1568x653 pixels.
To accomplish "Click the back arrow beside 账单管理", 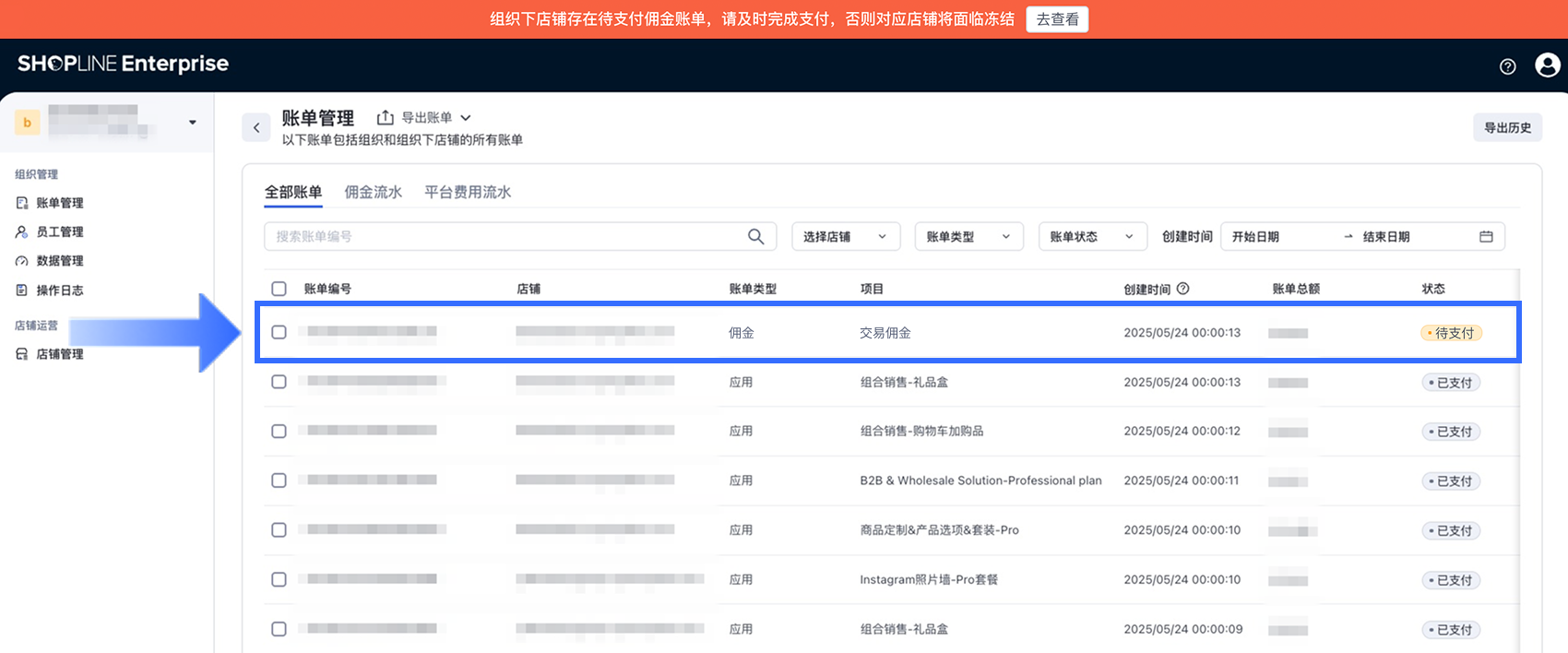I will pyautogui.click(x=256, y=127).
